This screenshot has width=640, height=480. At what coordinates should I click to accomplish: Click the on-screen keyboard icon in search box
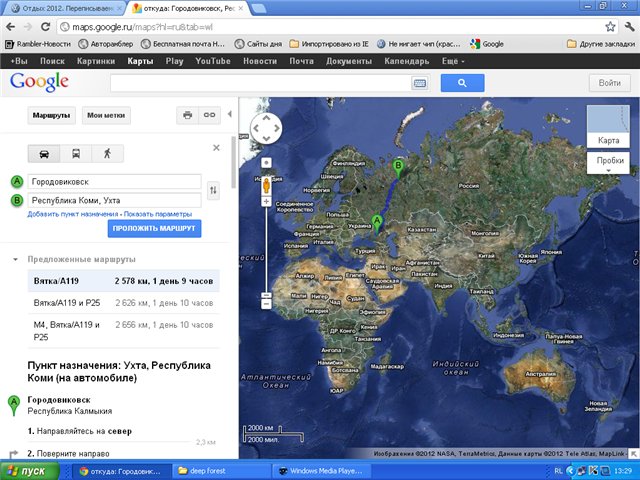click(420, 83)
